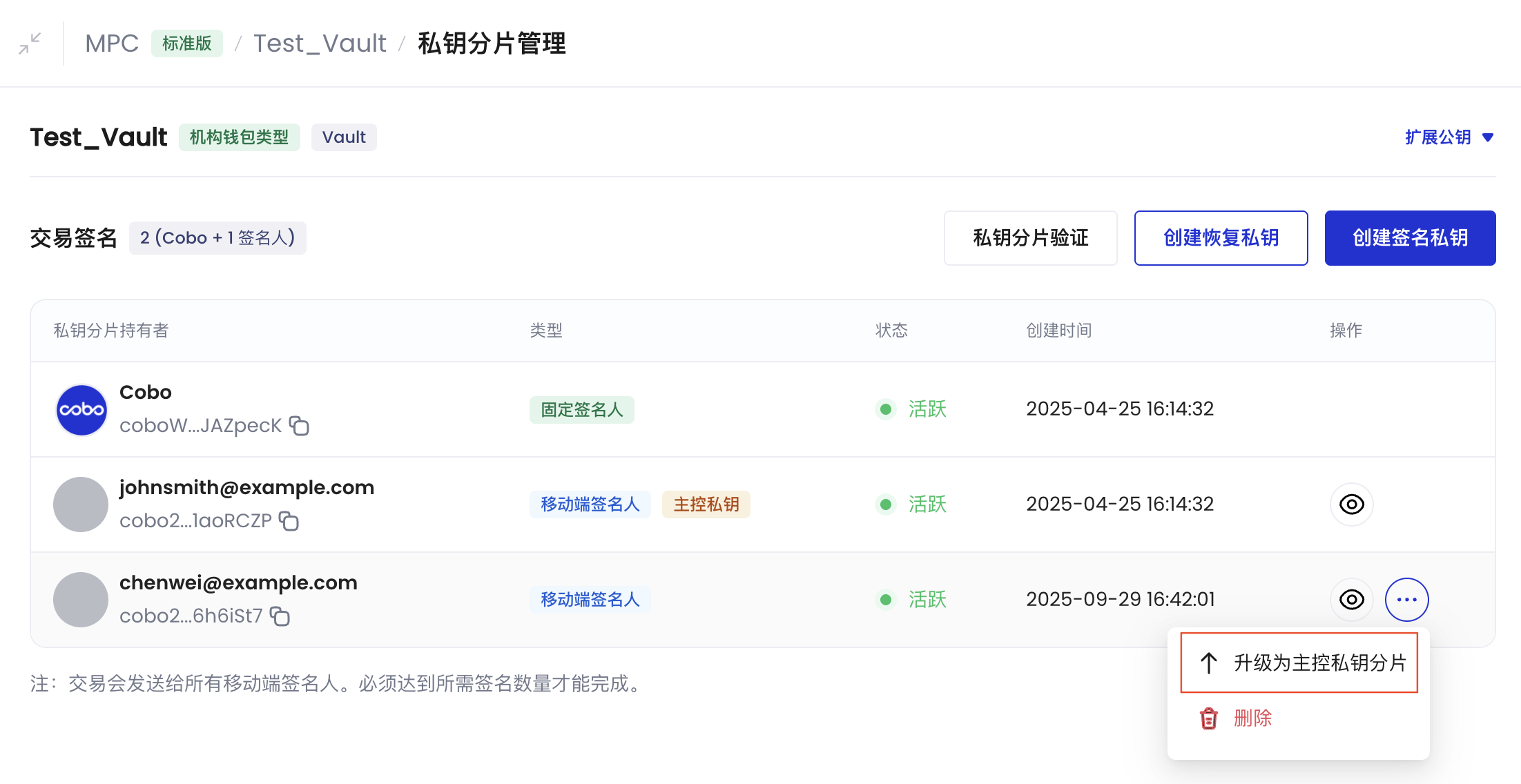Click the three-dot more actions button for chenwei
The image size is (1521, 784).
click(x=1406, y=600)
